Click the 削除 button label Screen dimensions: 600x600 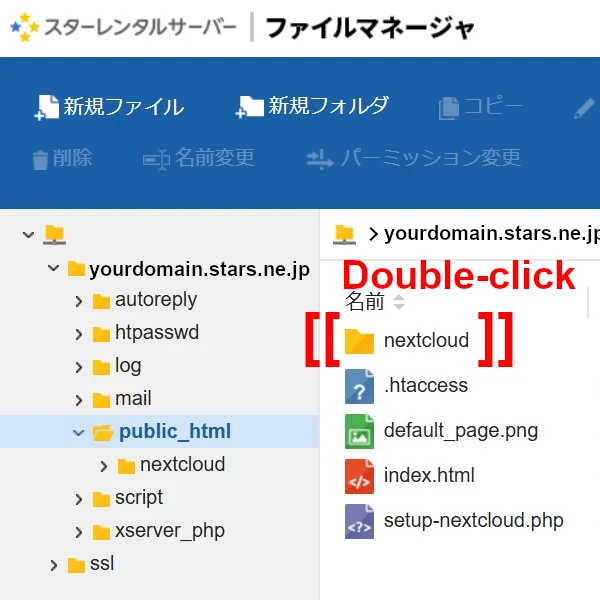tap(72, 158)
